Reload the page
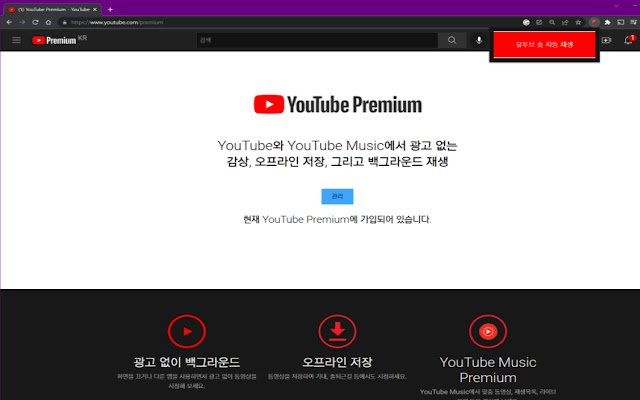Image resolution: width=640 pixels, height=400 pixels. [x=35, y=22]
